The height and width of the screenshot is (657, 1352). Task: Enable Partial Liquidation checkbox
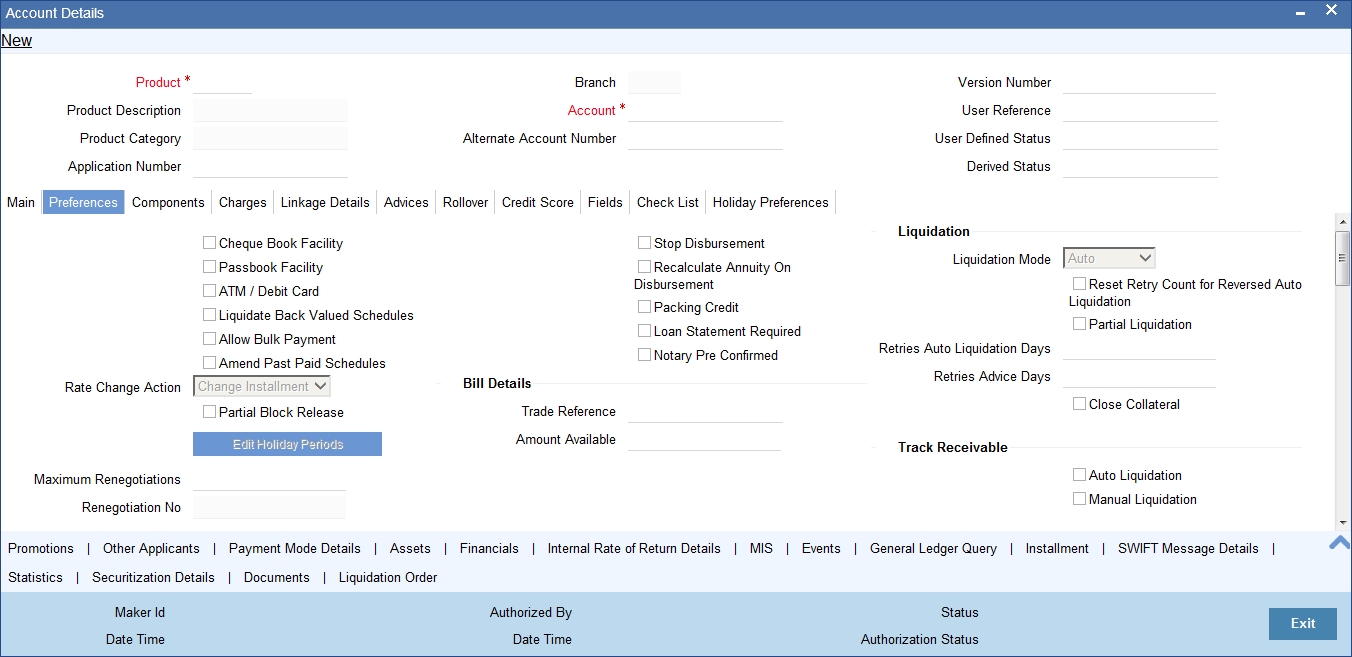[1079, 324]
